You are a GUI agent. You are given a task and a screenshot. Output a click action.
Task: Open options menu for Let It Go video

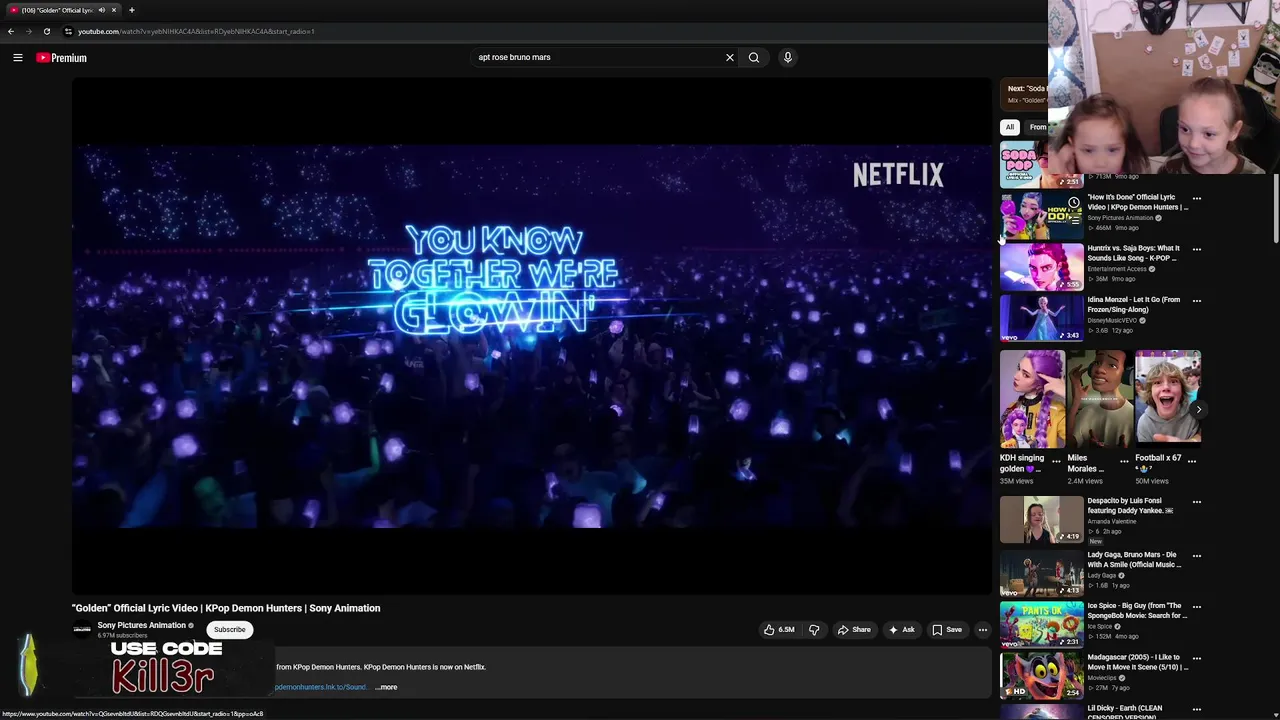point(1197,300)
